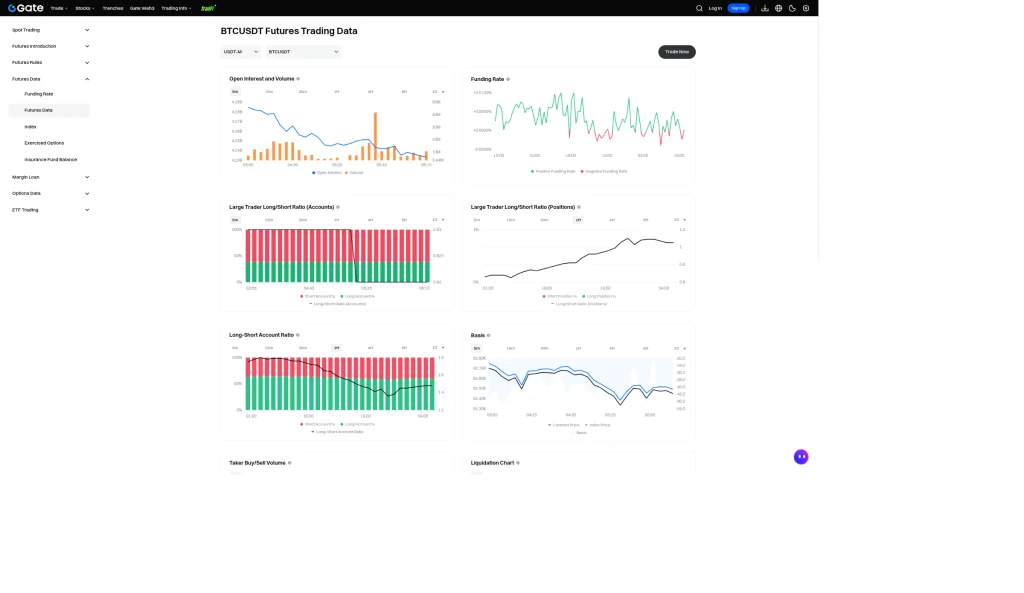Open Insurance Fund Balance sidebar item
The image size is (1024, 593).
[50, 159]
